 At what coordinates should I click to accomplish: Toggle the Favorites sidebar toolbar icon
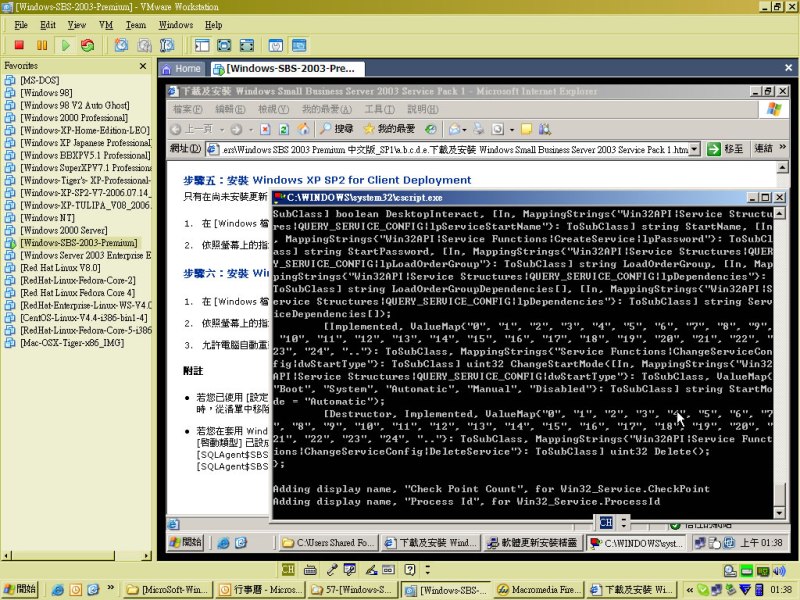[x=202, y=45]
